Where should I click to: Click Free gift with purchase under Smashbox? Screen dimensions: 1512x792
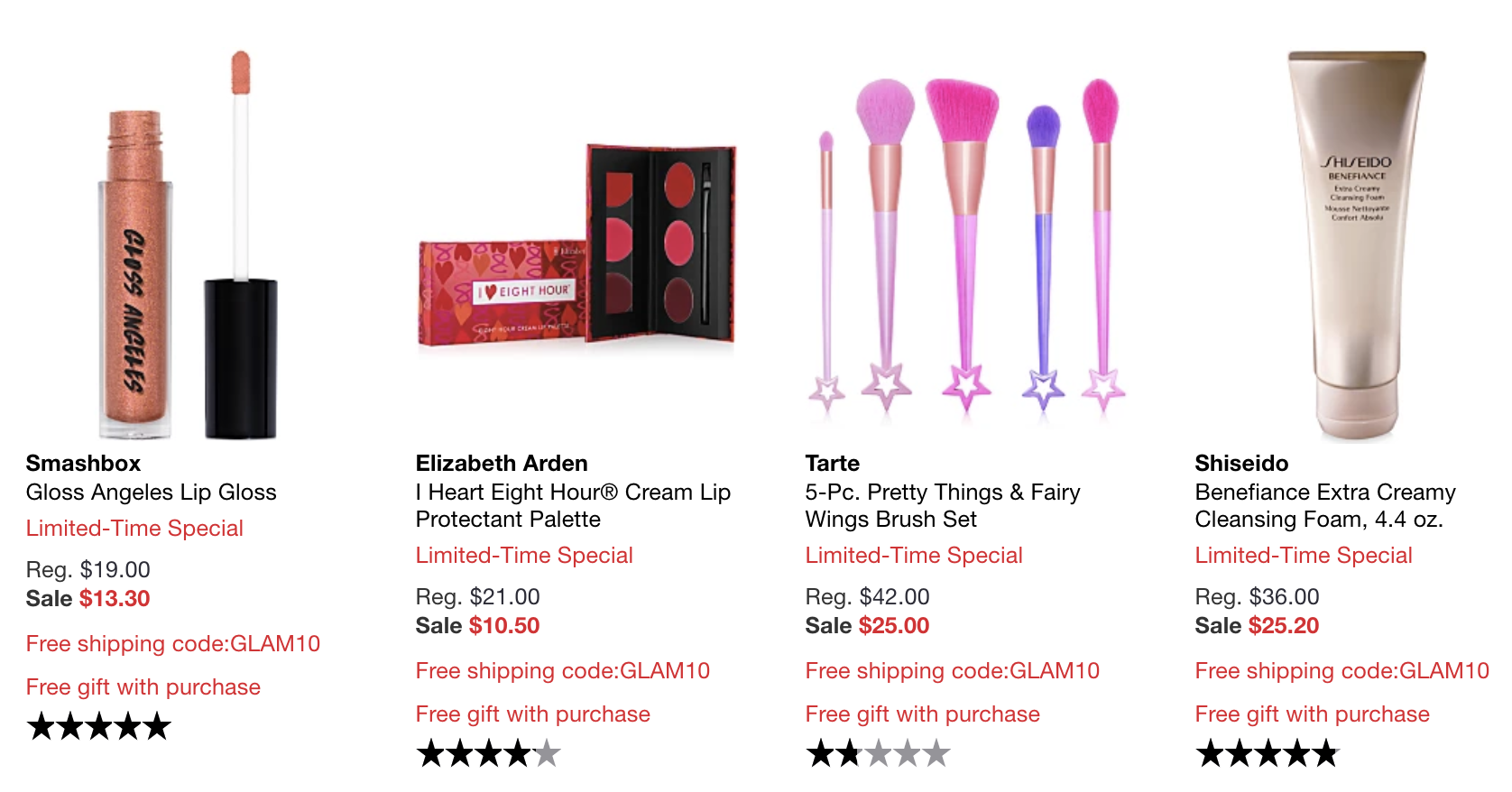(143, 687)
